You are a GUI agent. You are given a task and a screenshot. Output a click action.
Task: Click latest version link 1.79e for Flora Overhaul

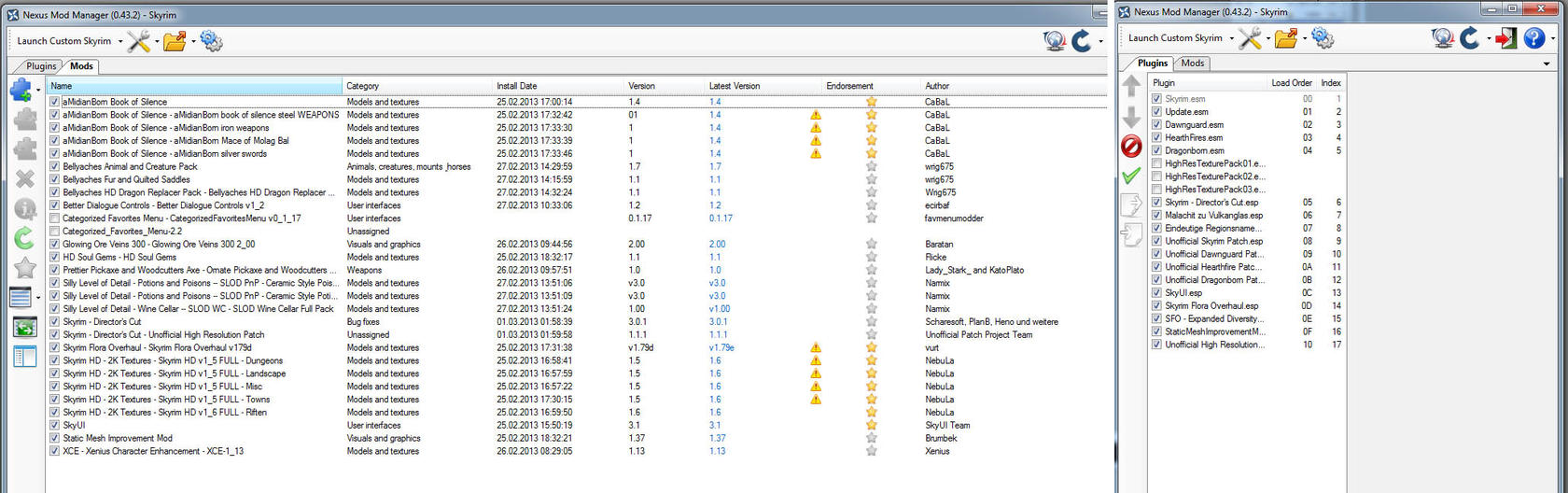[x=721, y=347]
